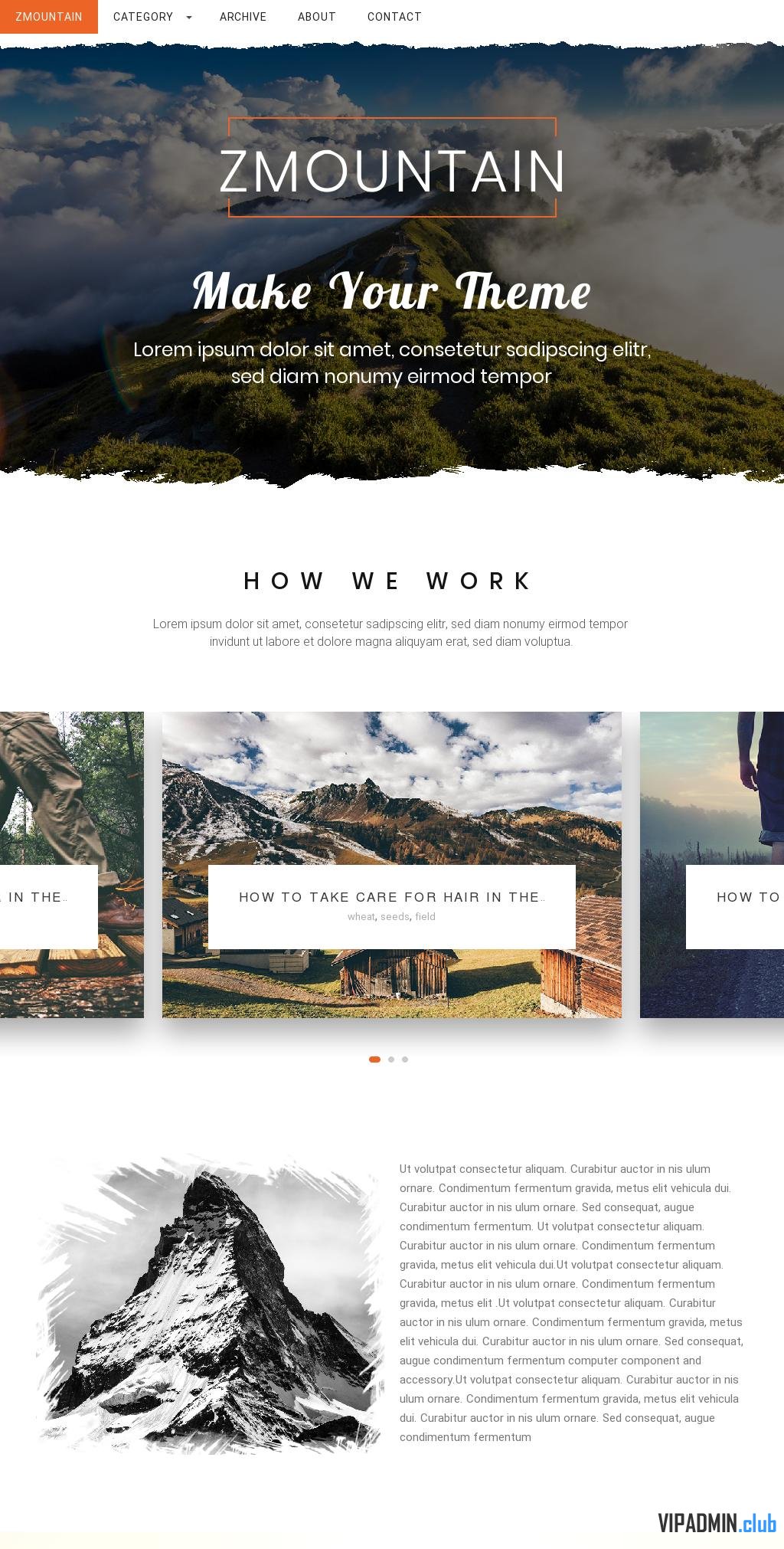784x1549 pixels.
Task: Open the ZMOUNTAIN home tab in navbar
Action: tap(49, 17)
